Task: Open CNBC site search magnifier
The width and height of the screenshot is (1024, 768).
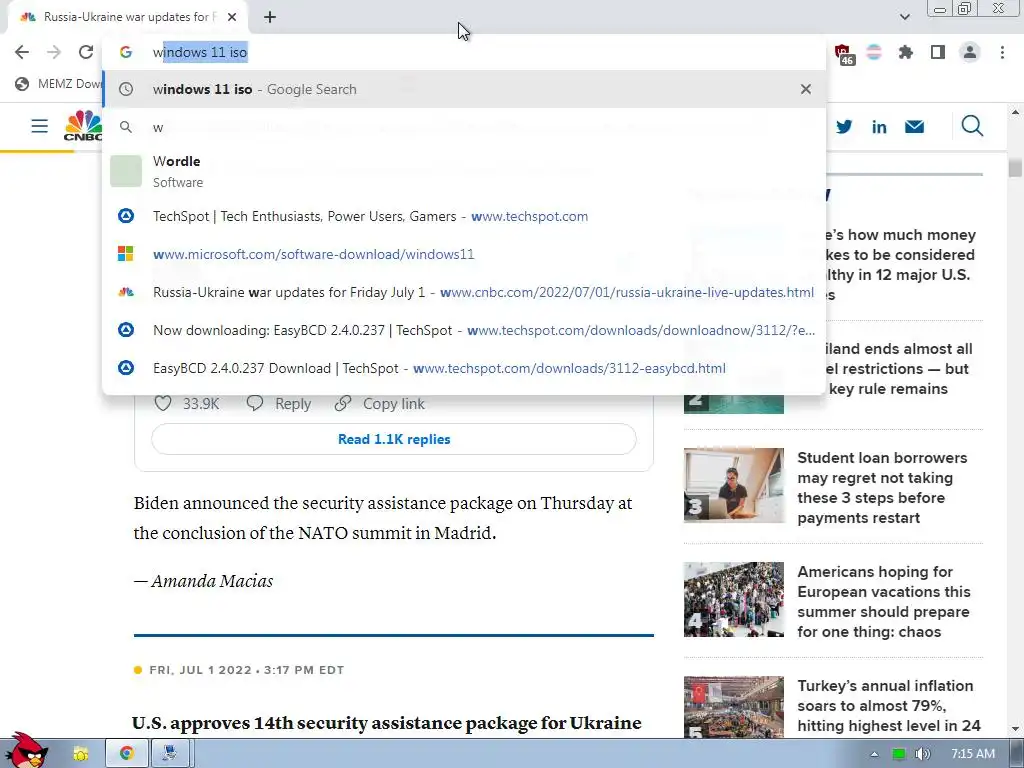Action: click(972, 125)
